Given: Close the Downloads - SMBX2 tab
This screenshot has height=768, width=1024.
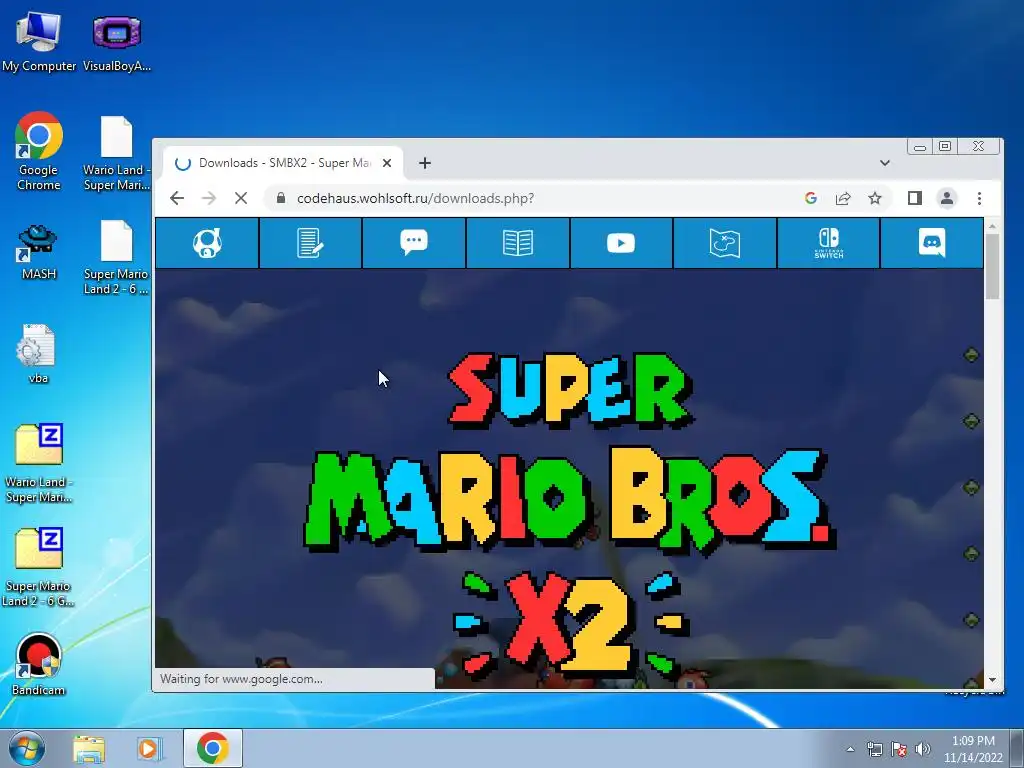Looking at the screenshot, I should [x=387, y=163].
